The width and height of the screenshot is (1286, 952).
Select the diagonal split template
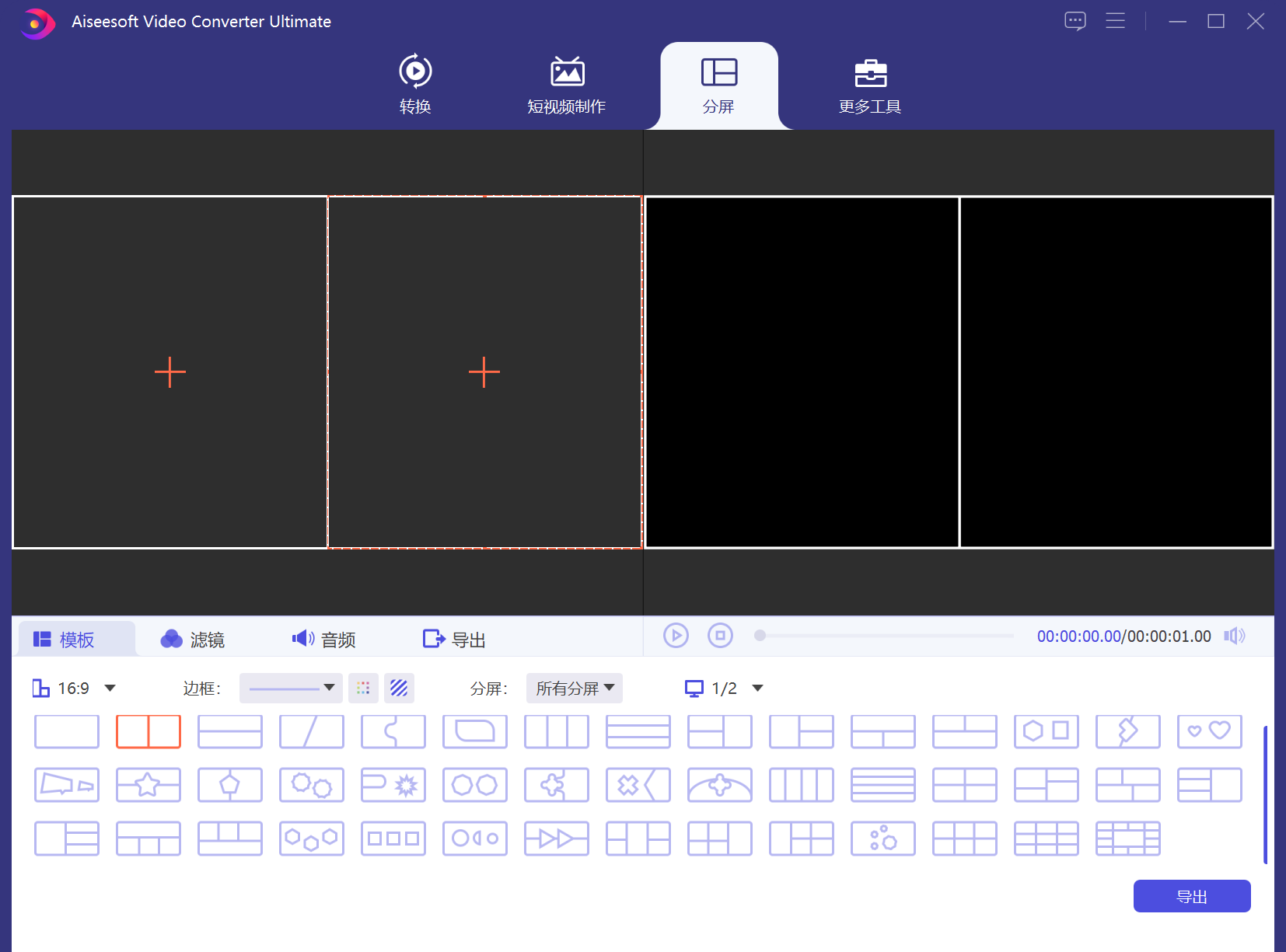(311, 731)
